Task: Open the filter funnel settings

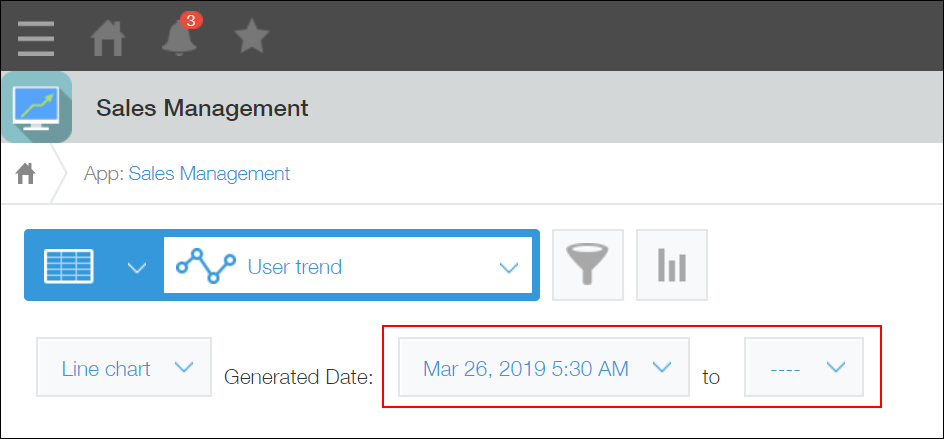Action: (x=587, y=265)
